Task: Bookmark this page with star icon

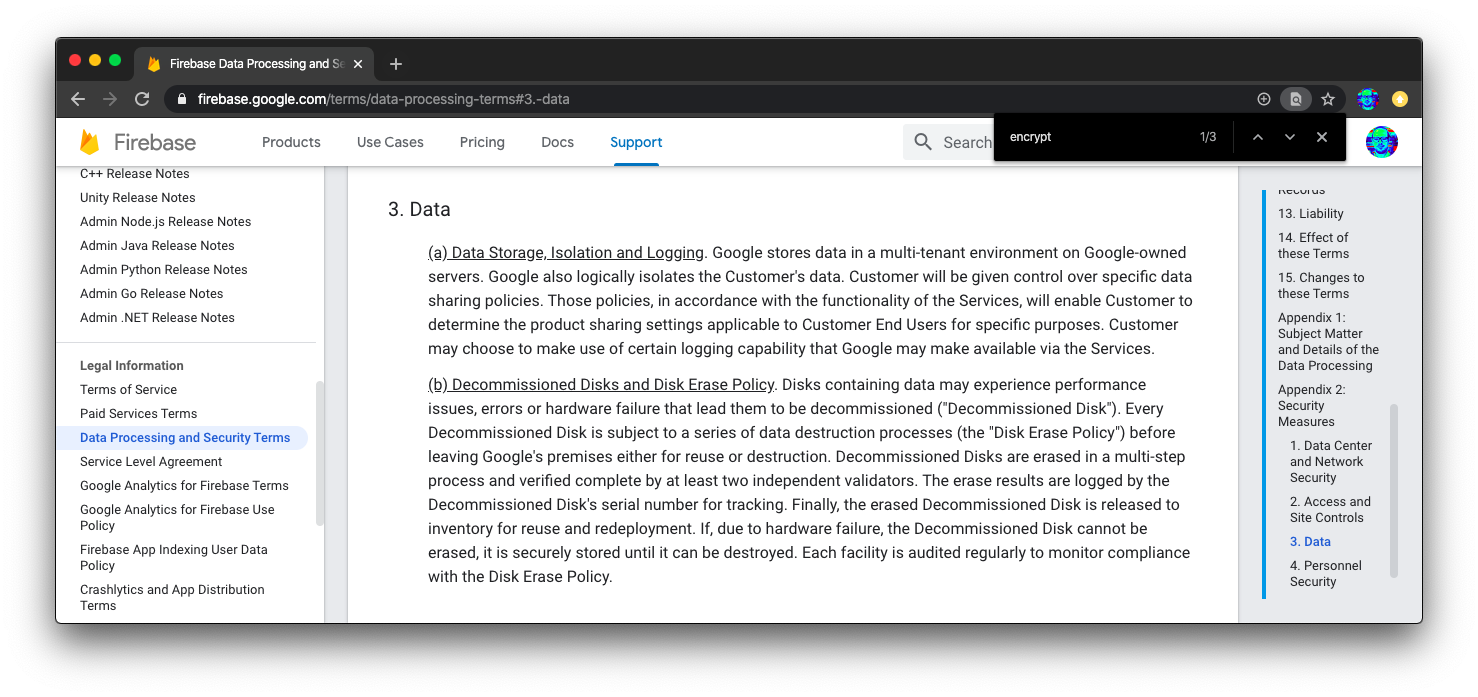Action: pos(1328,99)
